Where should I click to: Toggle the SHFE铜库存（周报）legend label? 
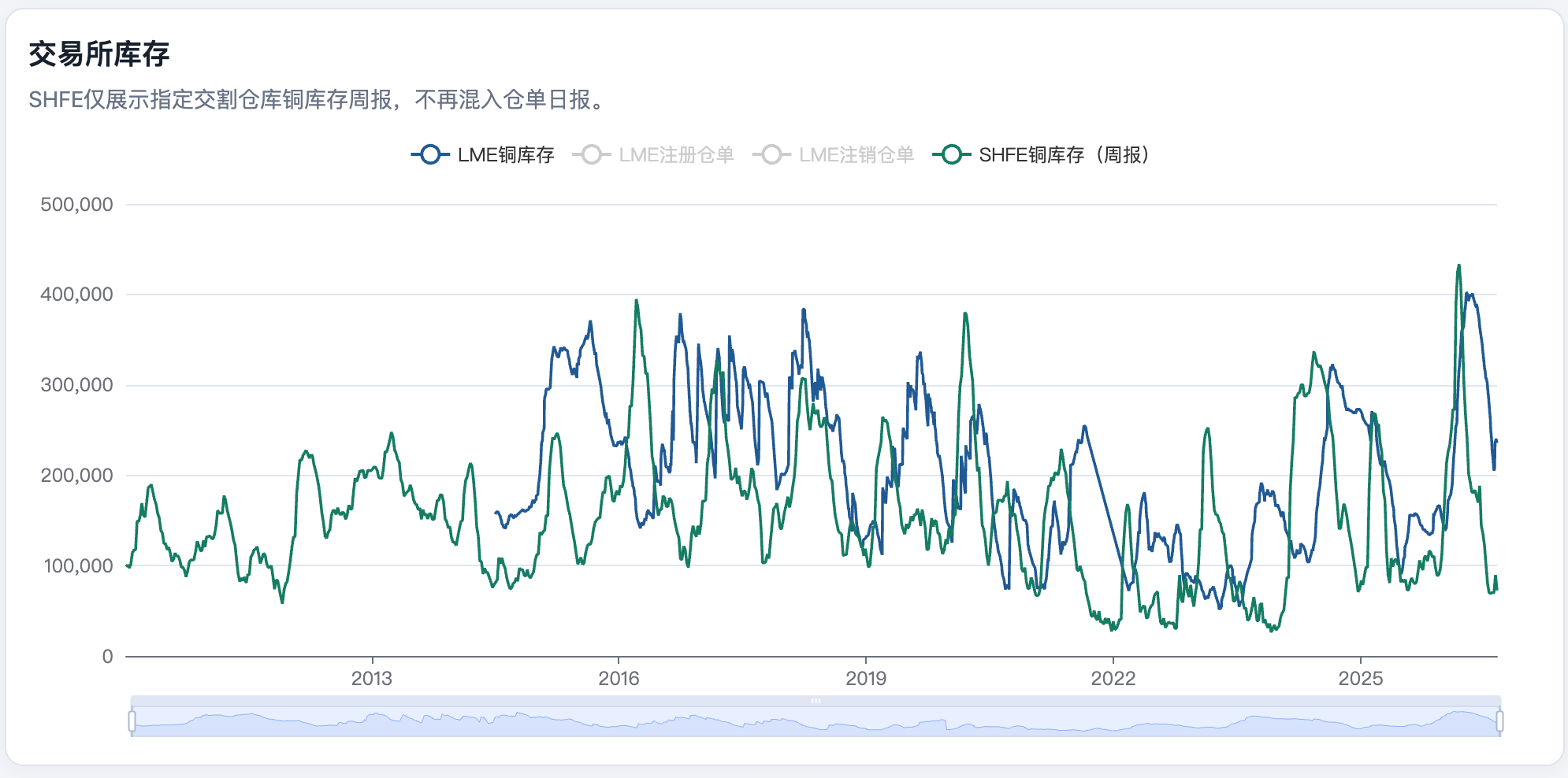point(1065,155)
